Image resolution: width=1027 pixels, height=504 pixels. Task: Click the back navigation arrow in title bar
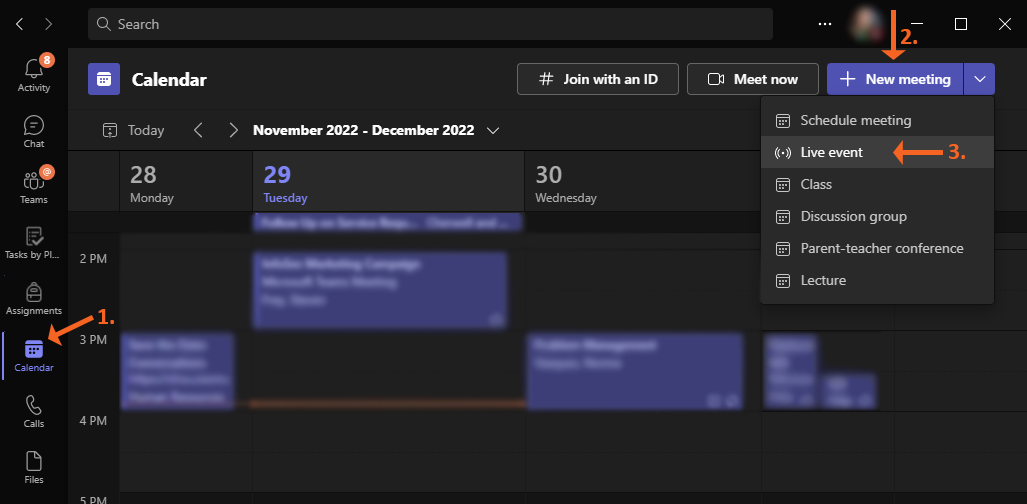(x=19, y=24)
